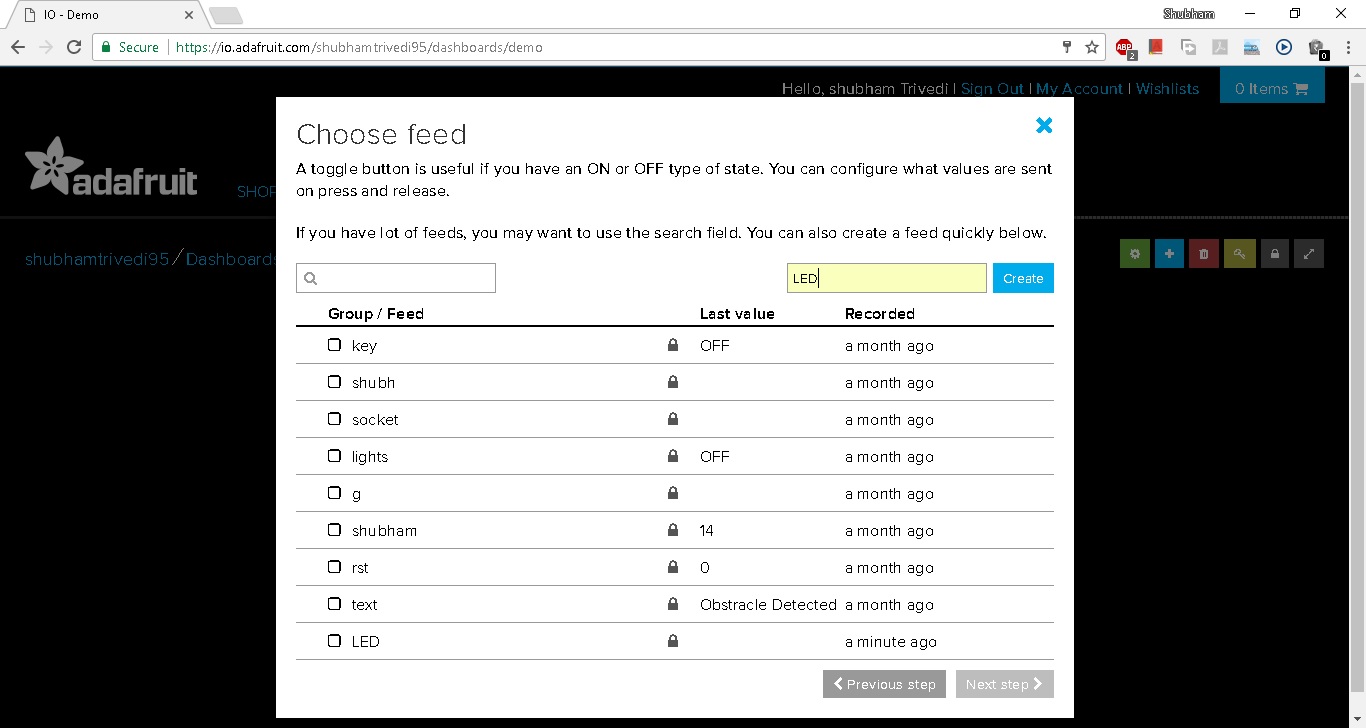Click the Group / Feed column header

[376, 314]
